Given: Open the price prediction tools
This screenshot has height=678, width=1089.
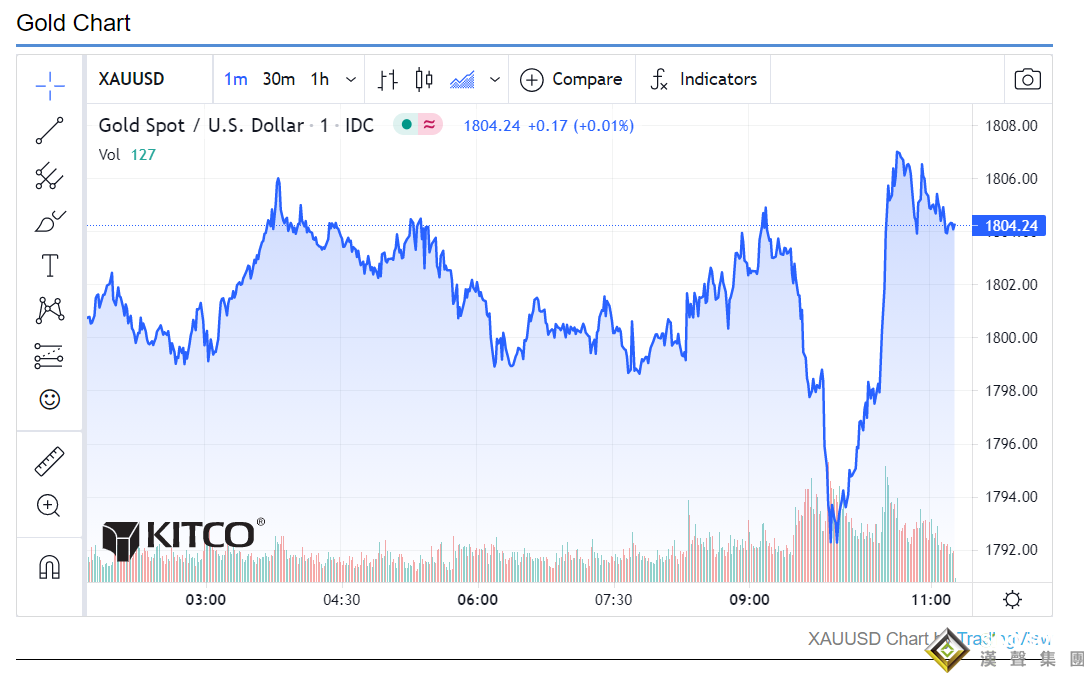Looking at the screenshot, I should point(50,355).
